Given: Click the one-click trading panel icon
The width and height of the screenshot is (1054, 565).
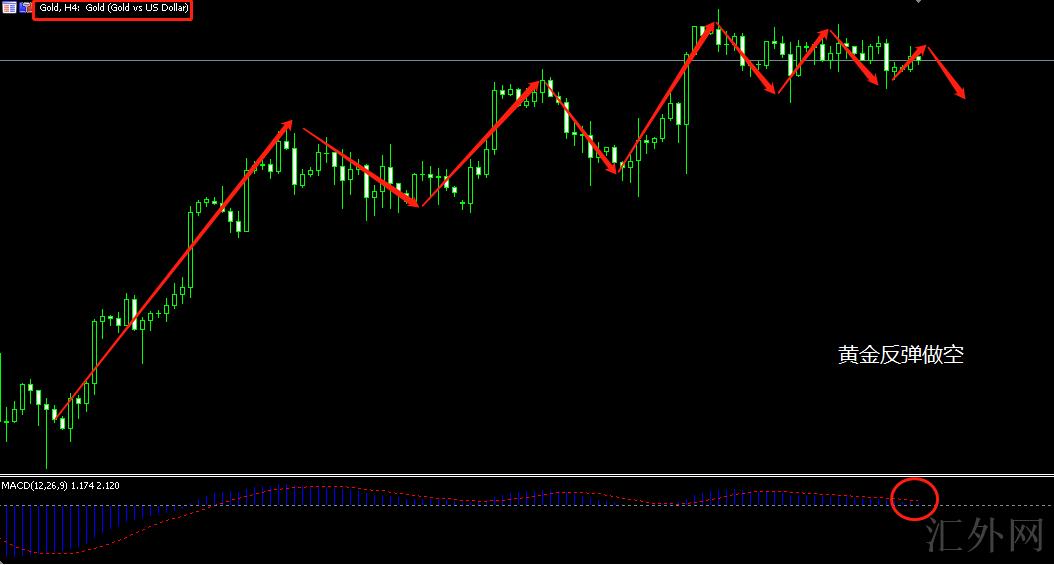Looking at the screenshot, I should tap(25, 7).
